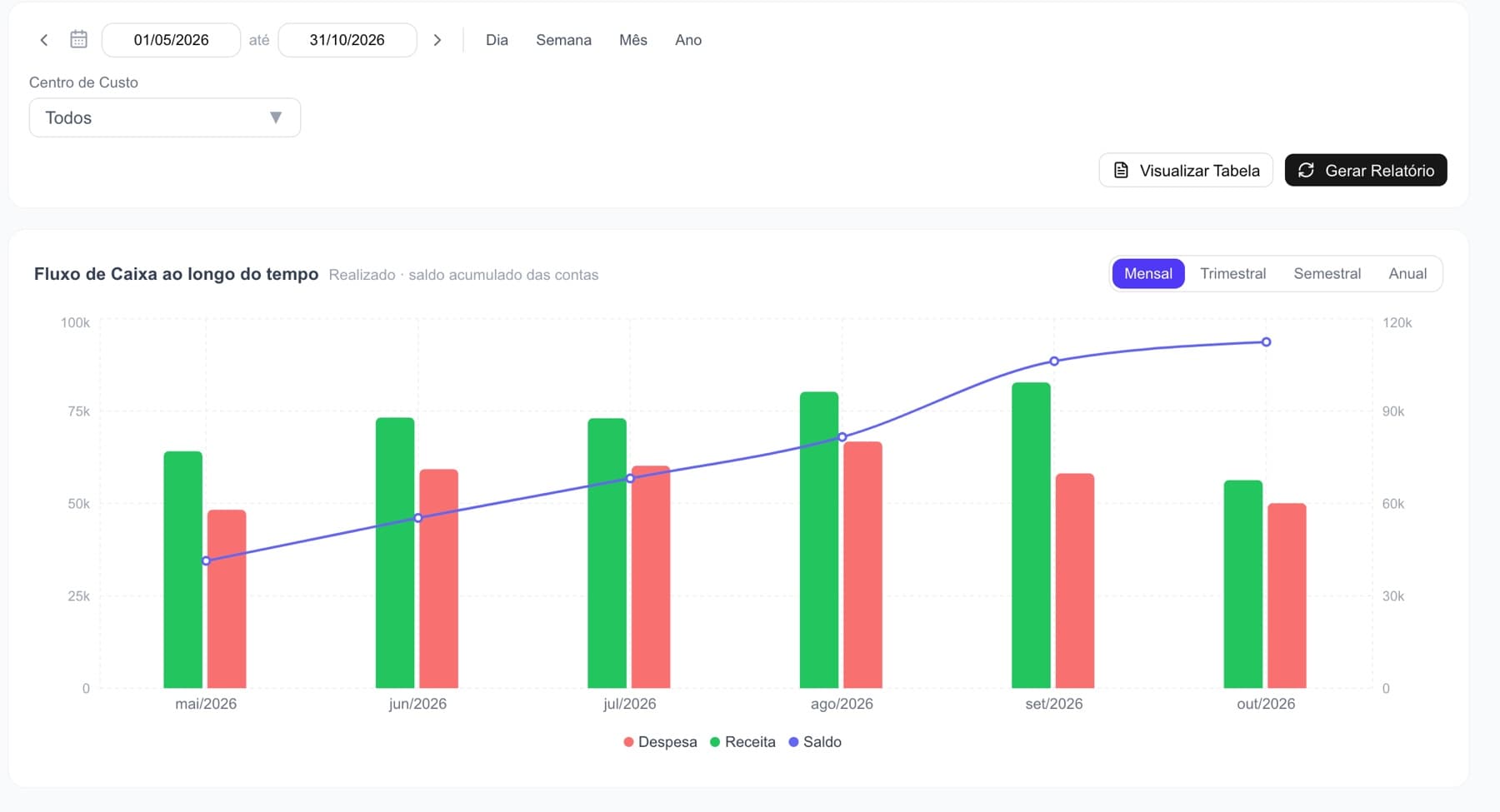
Task: Click the document icon in Visualizar Tabela
Action: [x=1121, y=170]
